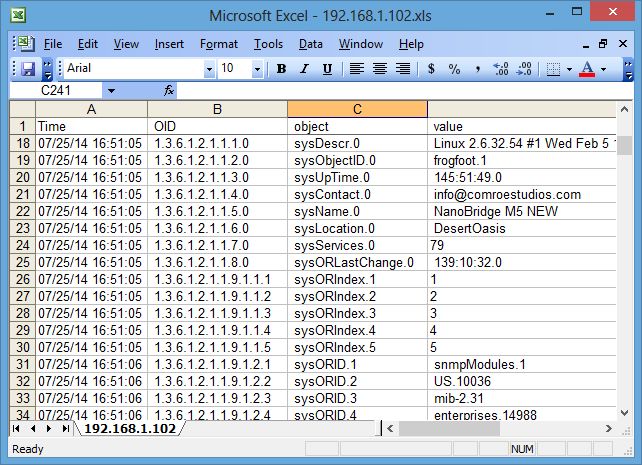
Task: Open the Insert menu
Action: tap(169, 44)
